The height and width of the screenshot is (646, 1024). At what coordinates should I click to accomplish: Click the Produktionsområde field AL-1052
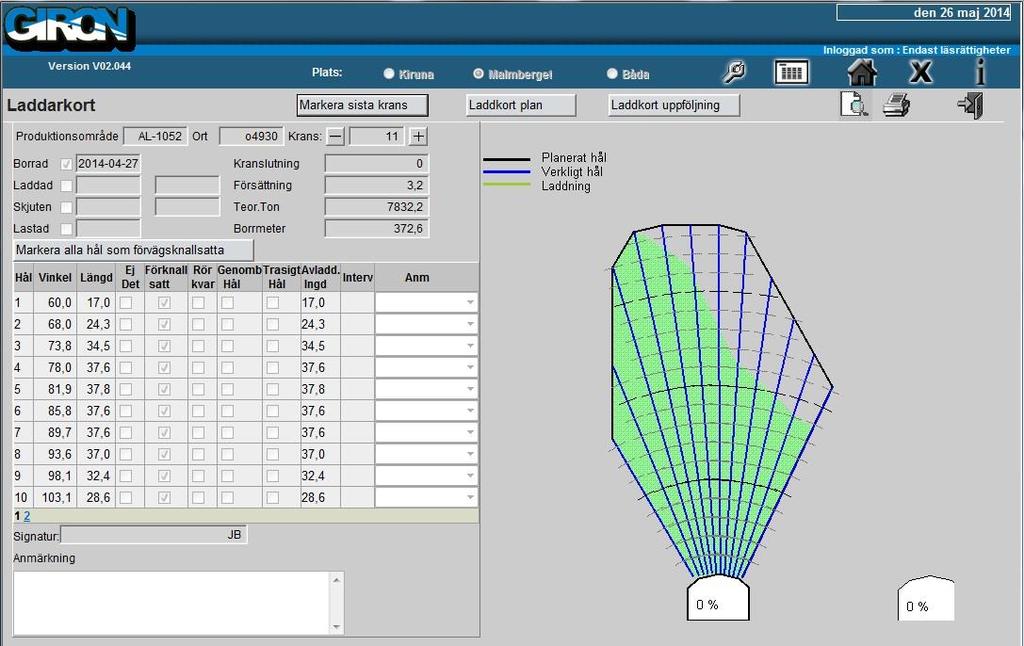155,137
